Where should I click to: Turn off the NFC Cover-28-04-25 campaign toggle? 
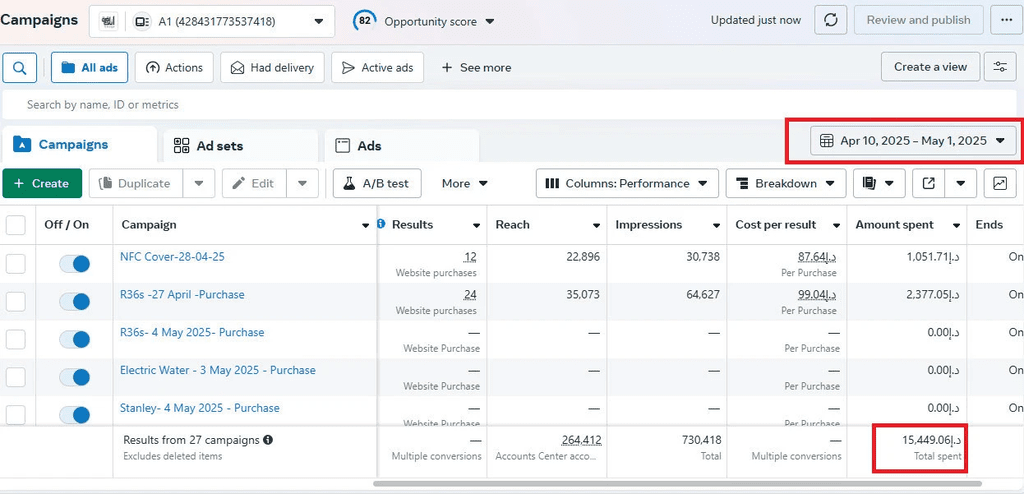pos(74,264)
